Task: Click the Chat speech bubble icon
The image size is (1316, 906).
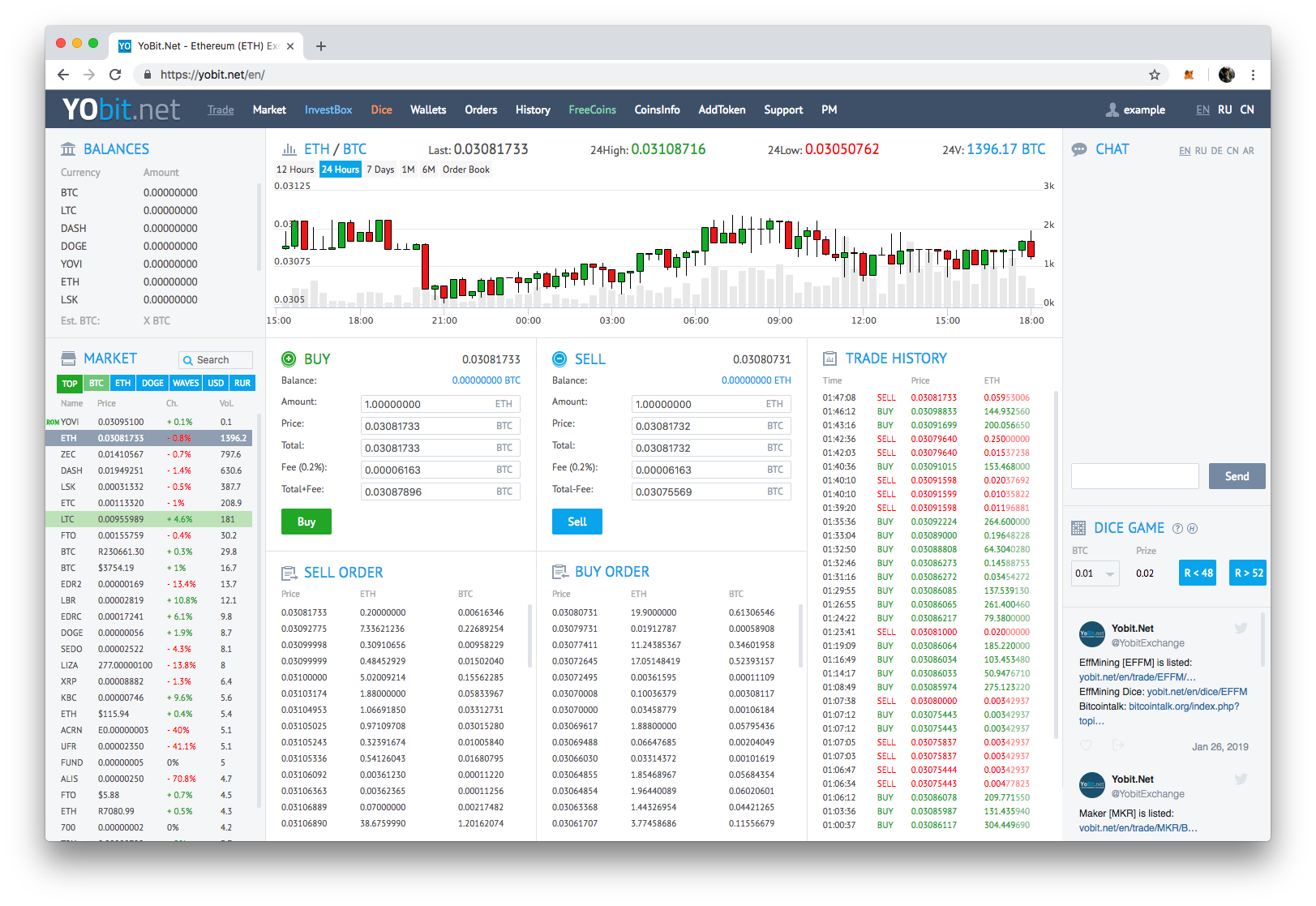Action: pos(1079,149)
